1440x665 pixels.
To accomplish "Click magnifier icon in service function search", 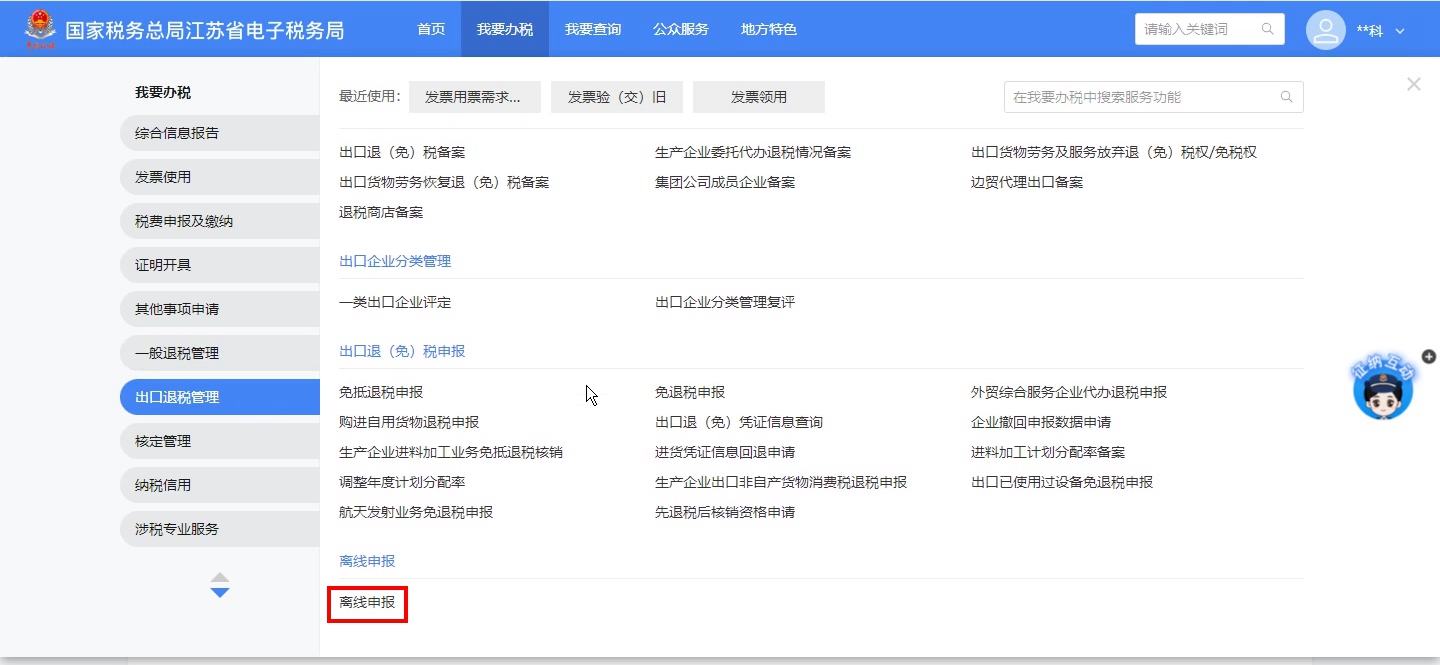I will point(1286,97).
